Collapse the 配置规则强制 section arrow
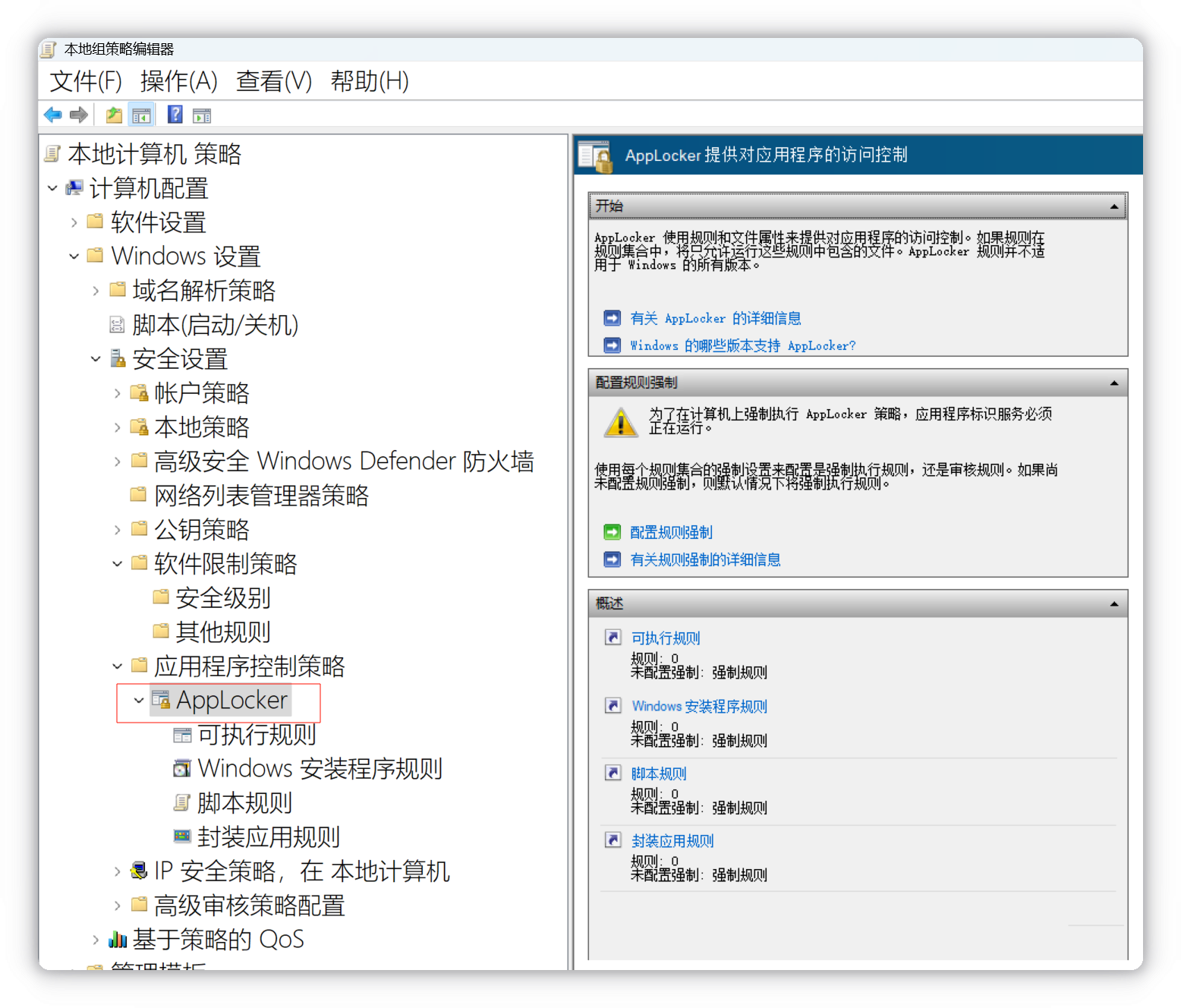This screenshot has width=1181, height=1008. pyautogui.click(x=1114, y=383)
